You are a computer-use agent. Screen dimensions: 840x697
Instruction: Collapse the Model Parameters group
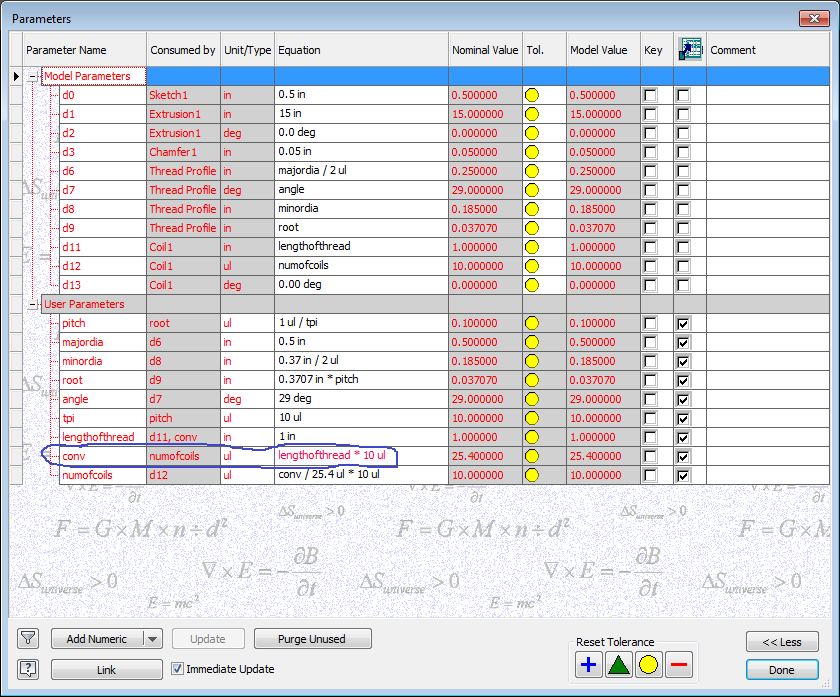32,75
